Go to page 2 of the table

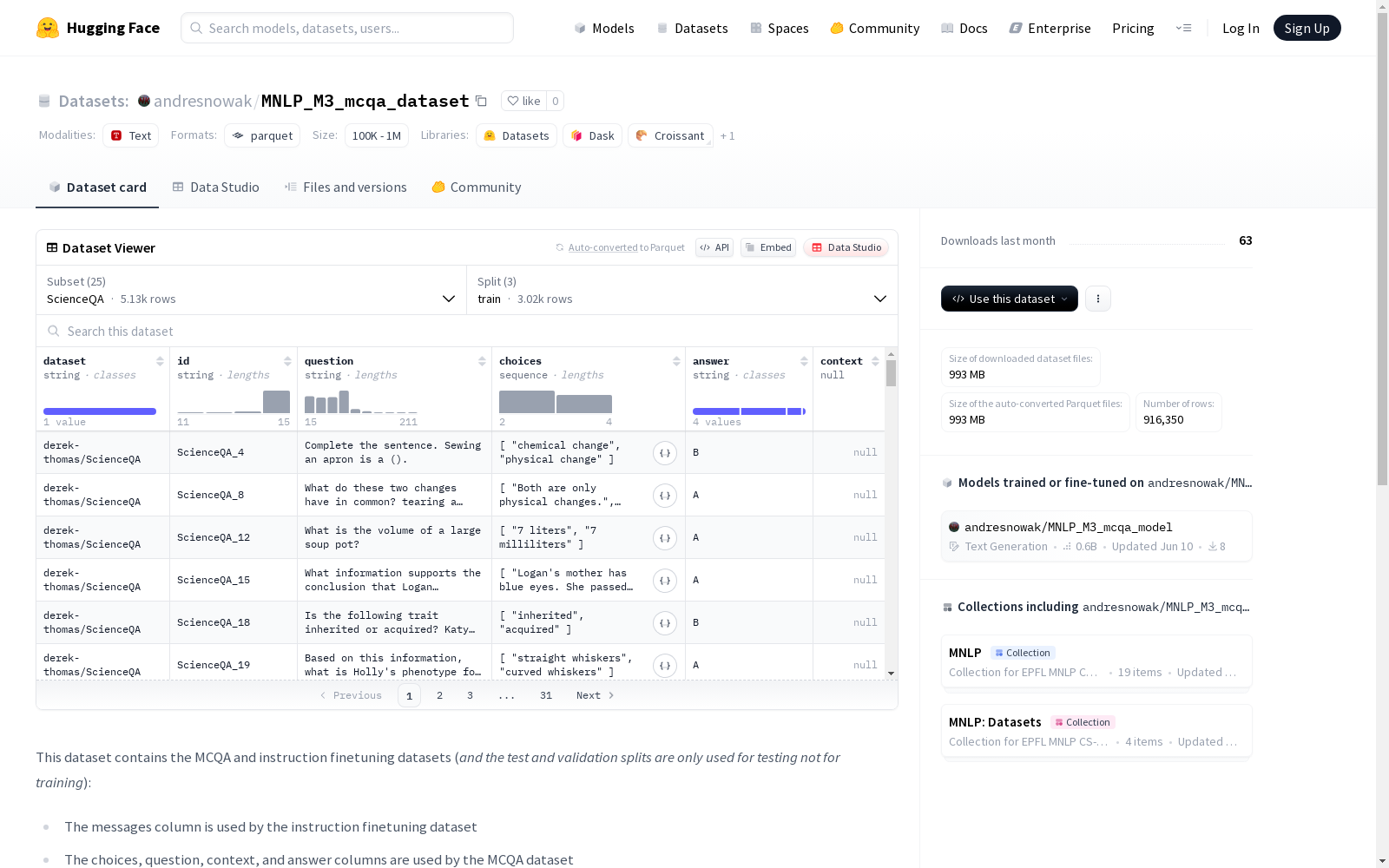click(440, 695)
